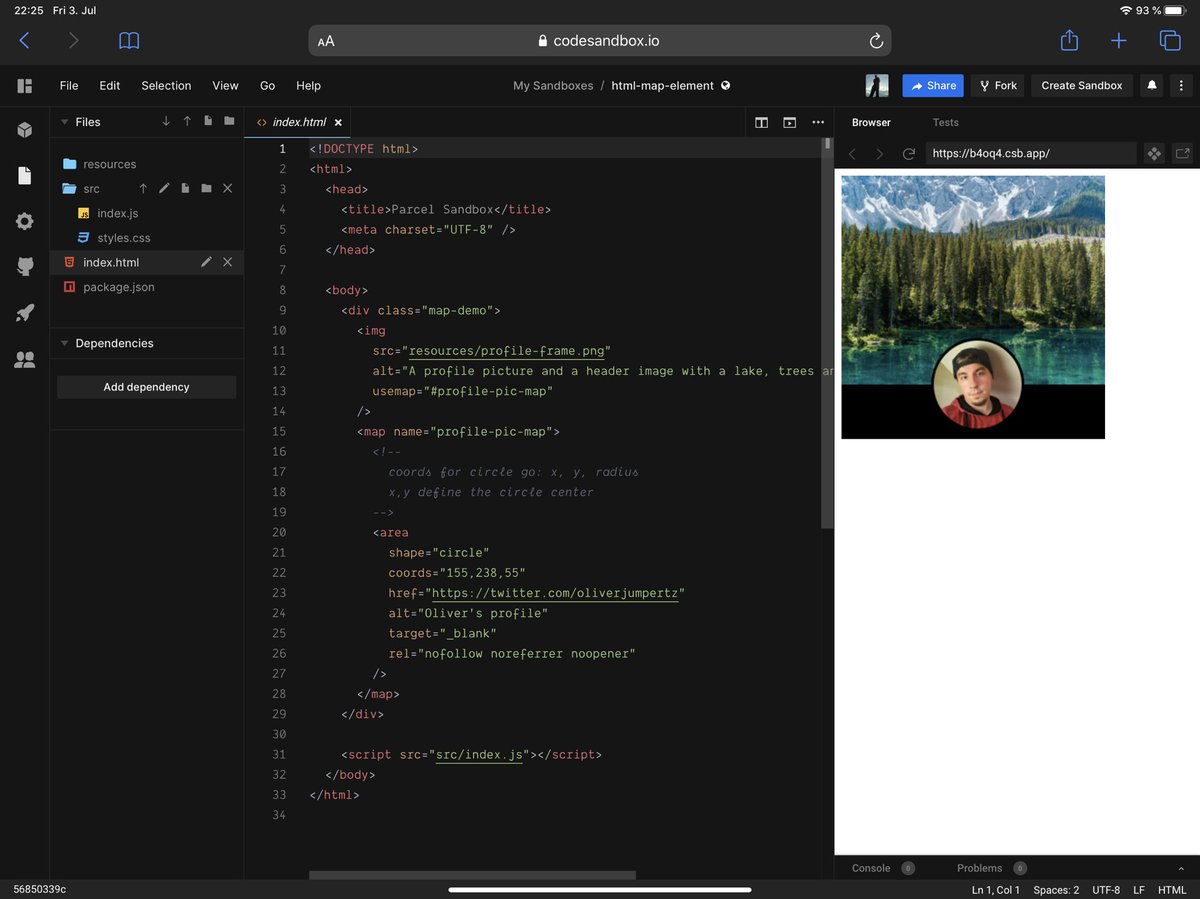Reload page via address bar refresh icon

tap(876, 41)
